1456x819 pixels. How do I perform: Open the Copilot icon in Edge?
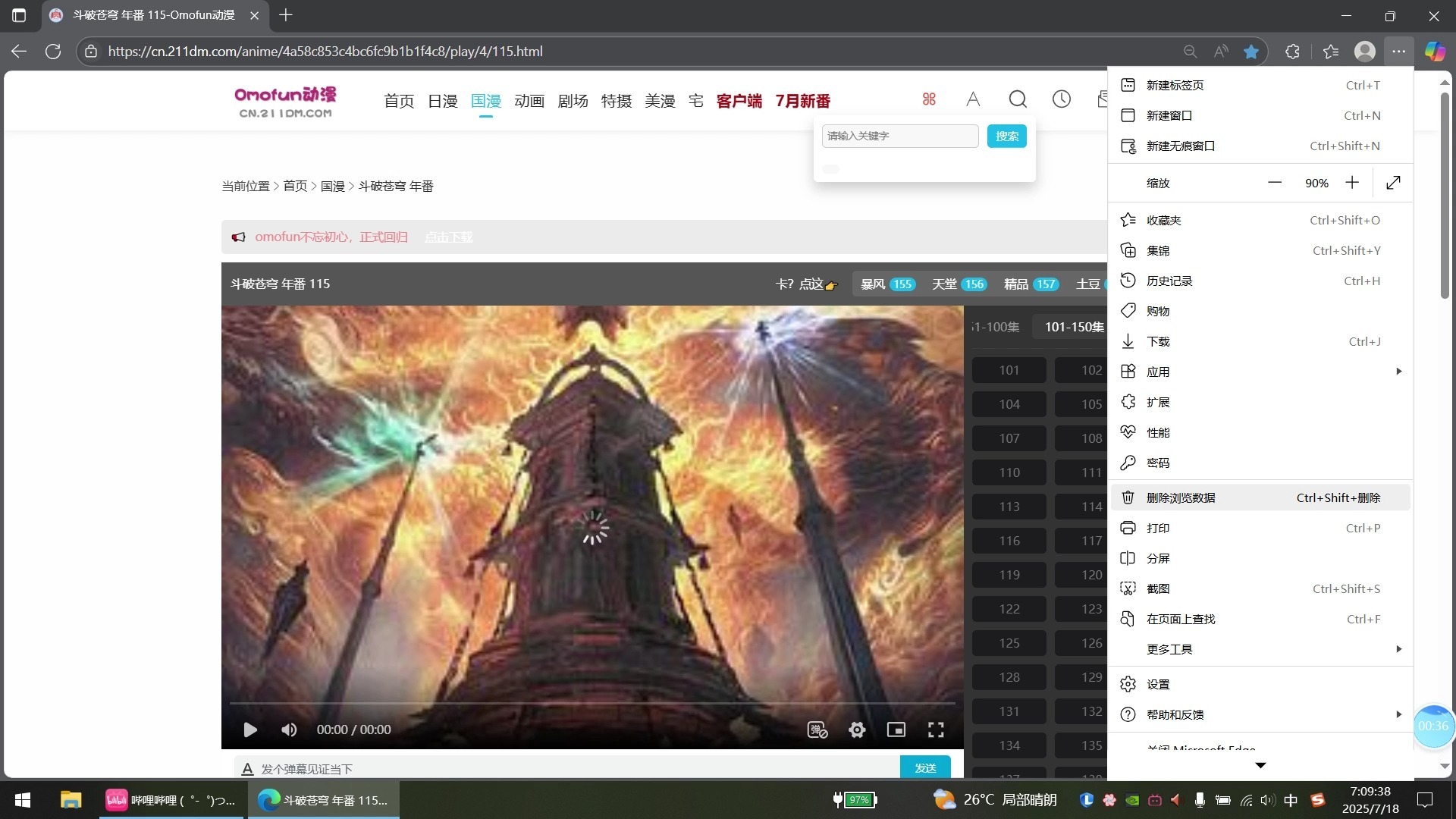click(1435, 51)
